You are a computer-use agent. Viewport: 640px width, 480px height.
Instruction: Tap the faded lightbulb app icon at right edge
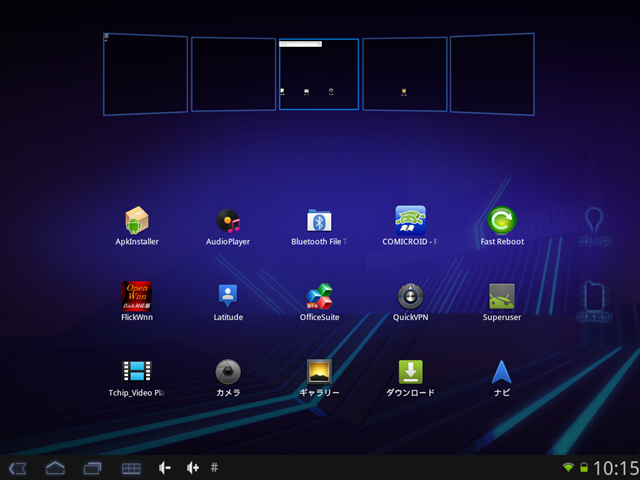(594, 227)
